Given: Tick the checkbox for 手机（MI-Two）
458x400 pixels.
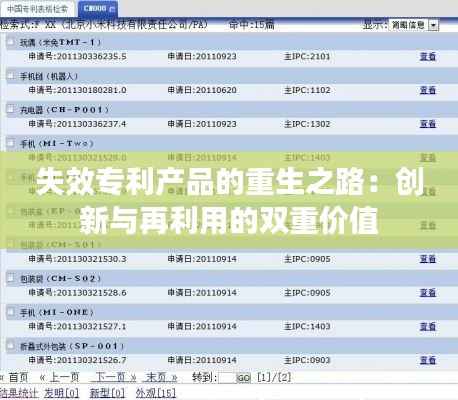Looking at the screenshot, I should coord(11,143).
